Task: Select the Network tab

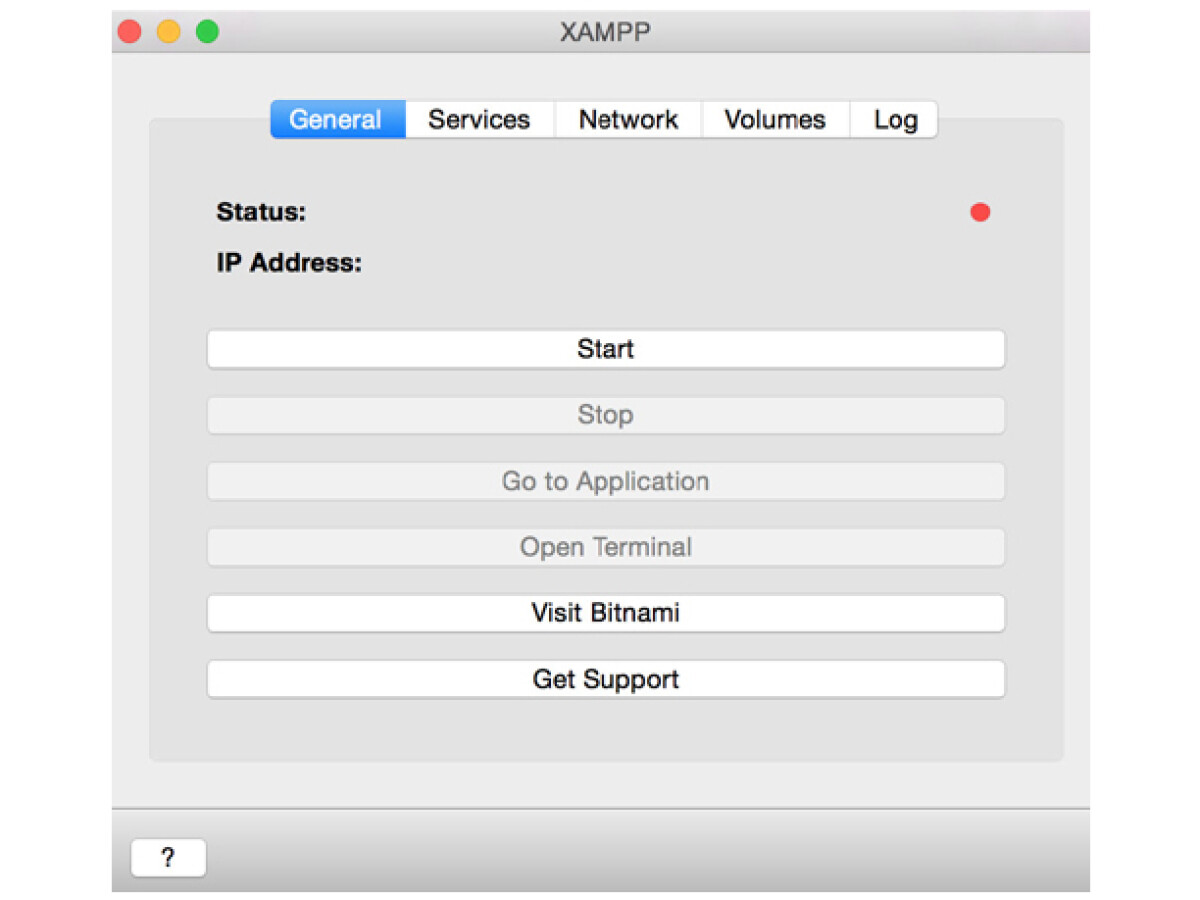Action: (x=628, y=120)
